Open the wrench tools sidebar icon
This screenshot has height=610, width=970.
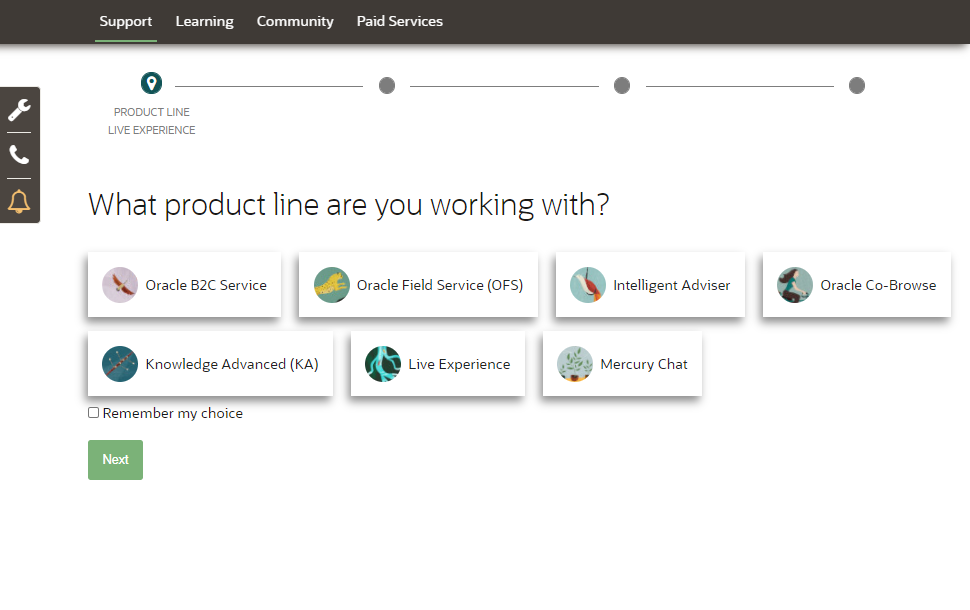point(19,110)
